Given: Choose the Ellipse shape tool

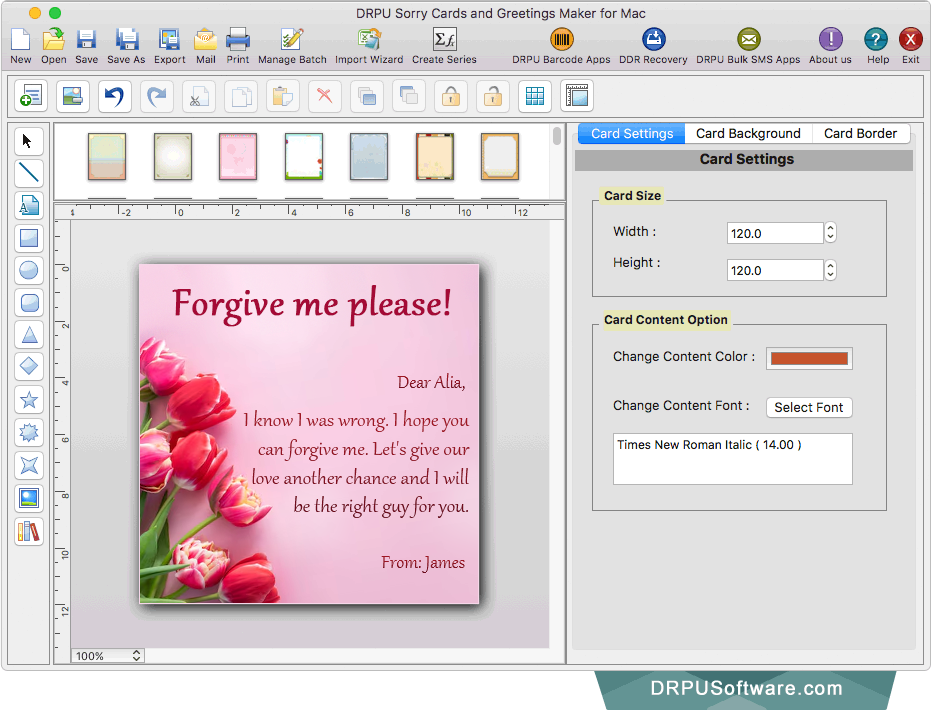Looking at the screenshot, I should pos(28,270).
